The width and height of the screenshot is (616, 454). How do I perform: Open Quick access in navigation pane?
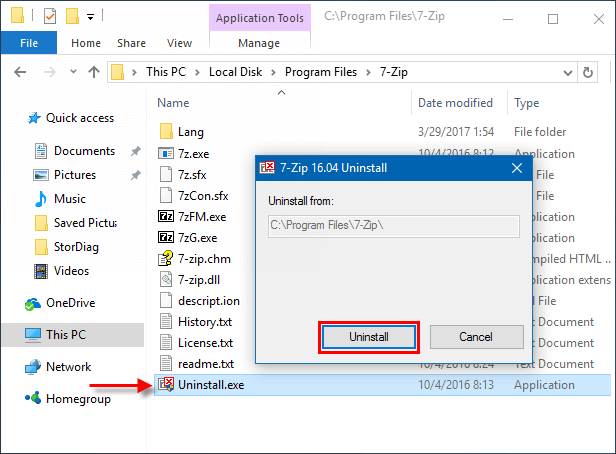click(80, 118)
